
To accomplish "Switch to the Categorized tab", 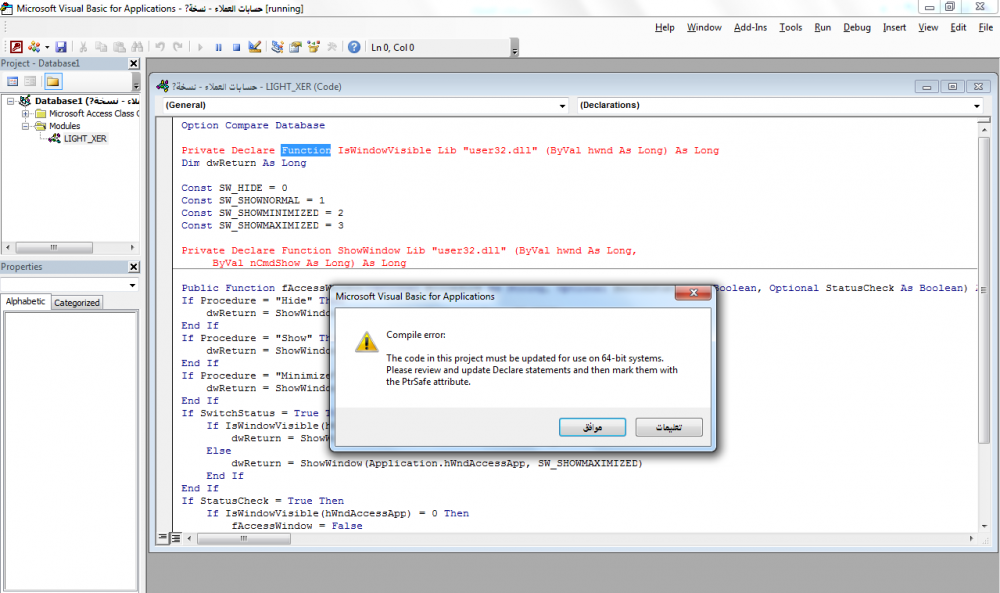I will tap(77, 303).
